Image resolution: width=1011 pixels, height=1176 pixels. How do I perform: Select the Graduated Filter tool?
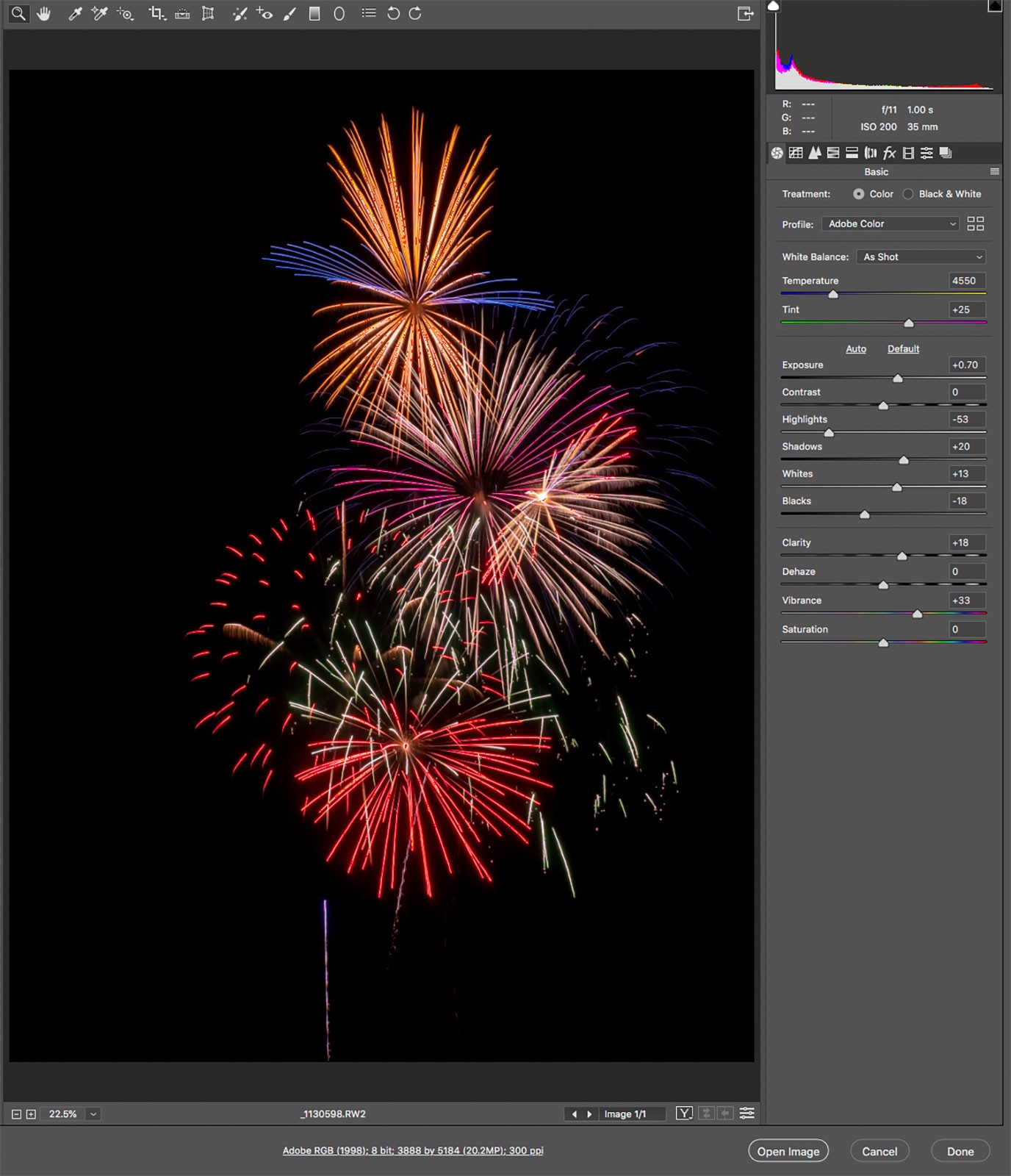click(314, 14)
